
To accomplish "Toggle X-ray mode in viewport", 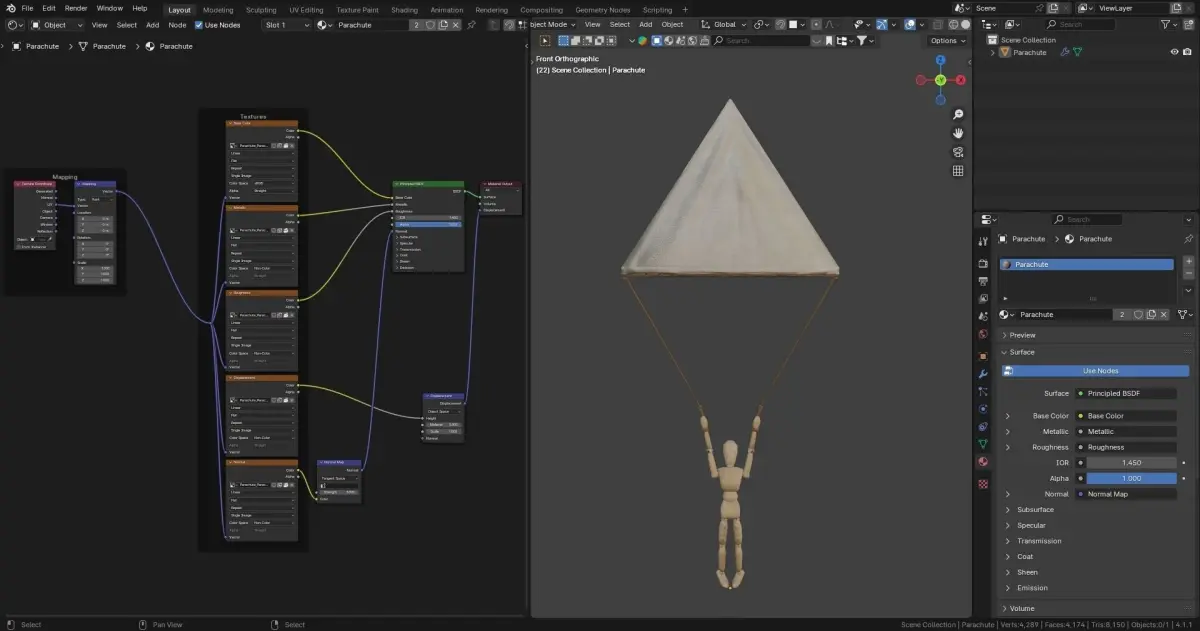I will (936, 24).
